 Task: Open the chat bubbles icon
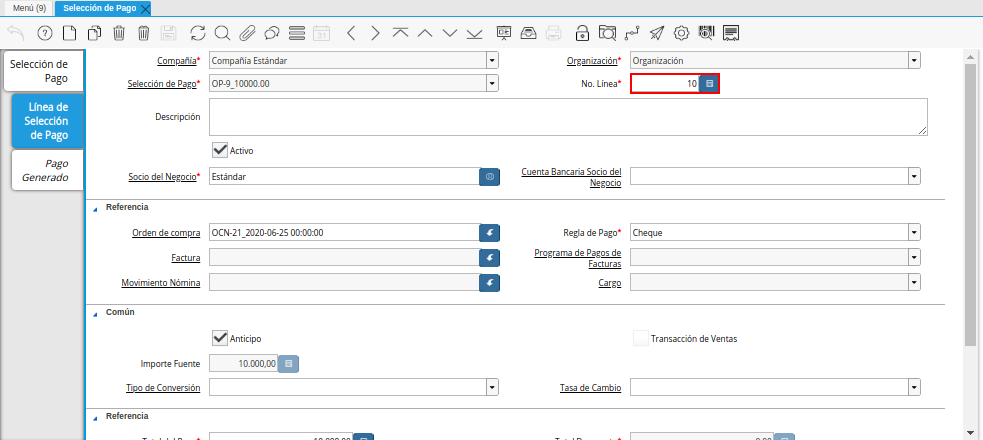[271, 33]
